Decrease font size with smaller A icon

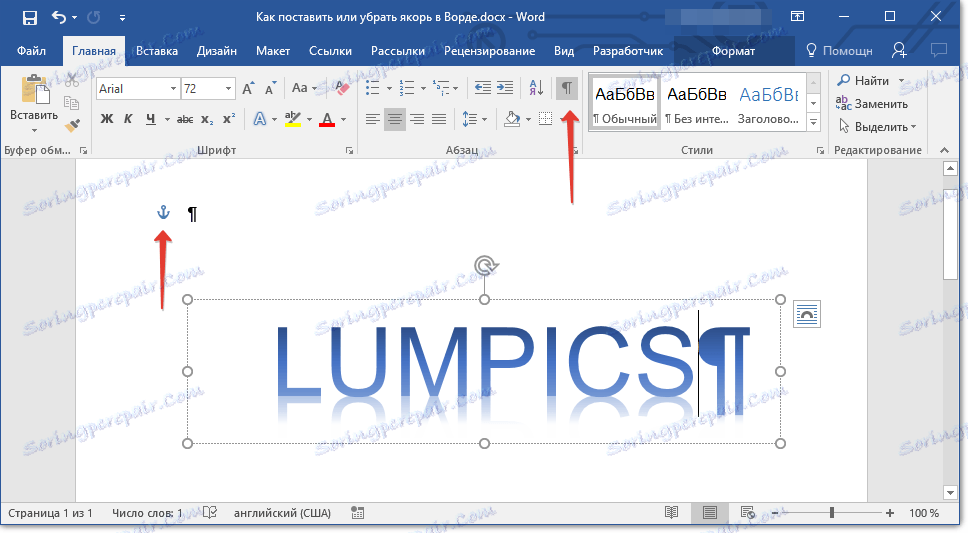pyautogui.click(x=270, y=89)
